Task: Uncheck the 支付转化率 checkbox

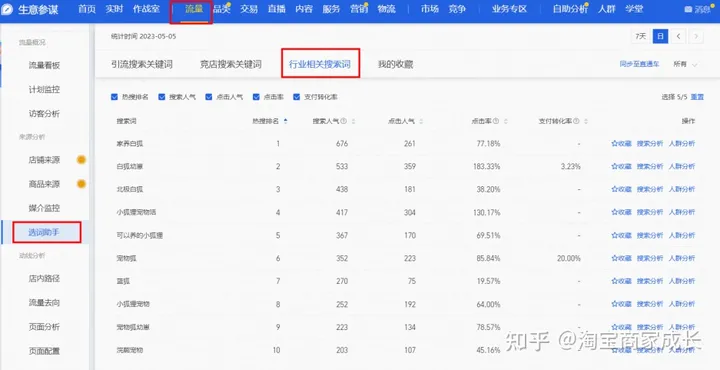Action: tap(297, 97)
